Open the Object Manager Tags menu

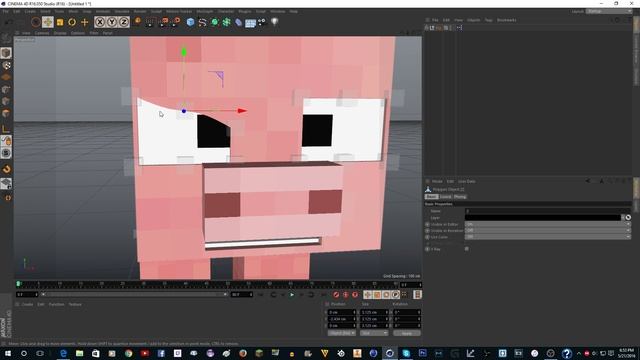[x=489, y=20]
